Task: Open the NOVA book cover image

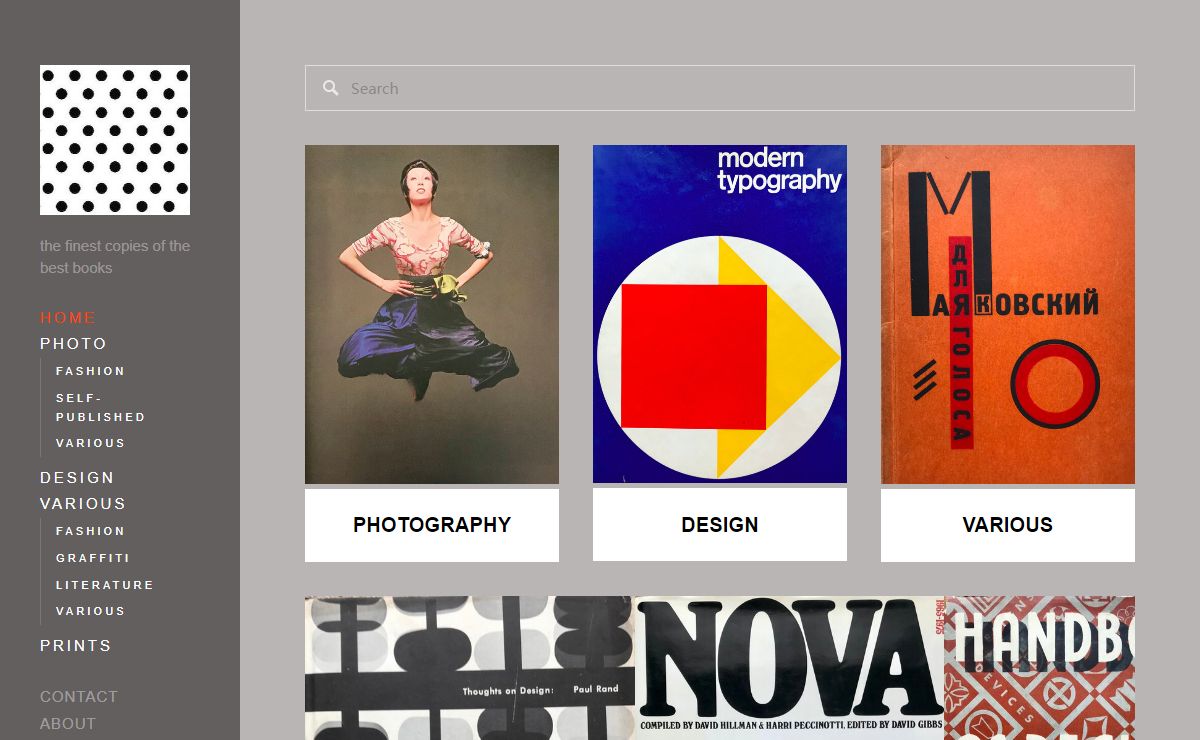Action: click(790, 668)
